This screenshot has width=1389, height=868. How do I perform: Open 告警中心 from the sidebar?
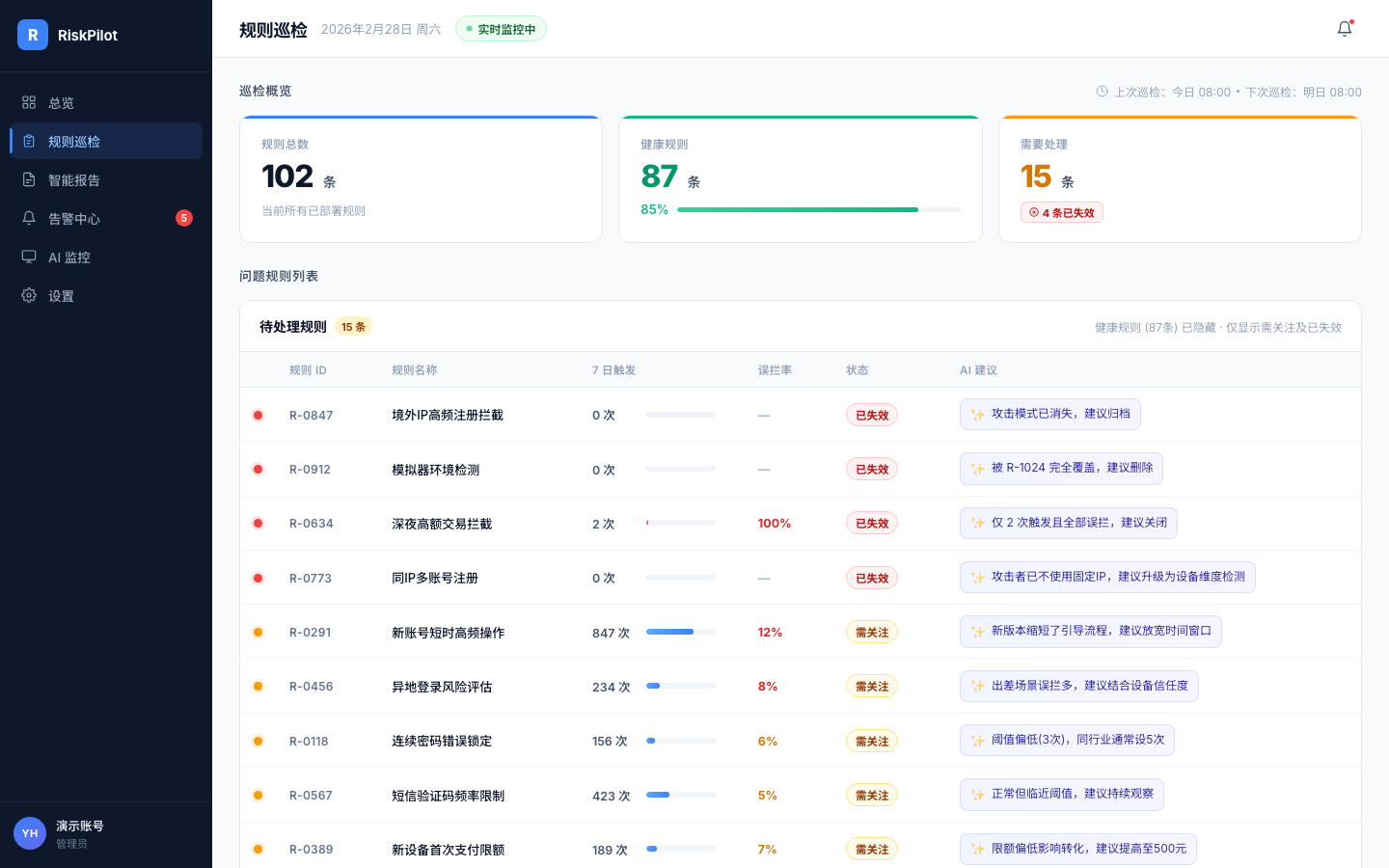(x=74, y=218)
